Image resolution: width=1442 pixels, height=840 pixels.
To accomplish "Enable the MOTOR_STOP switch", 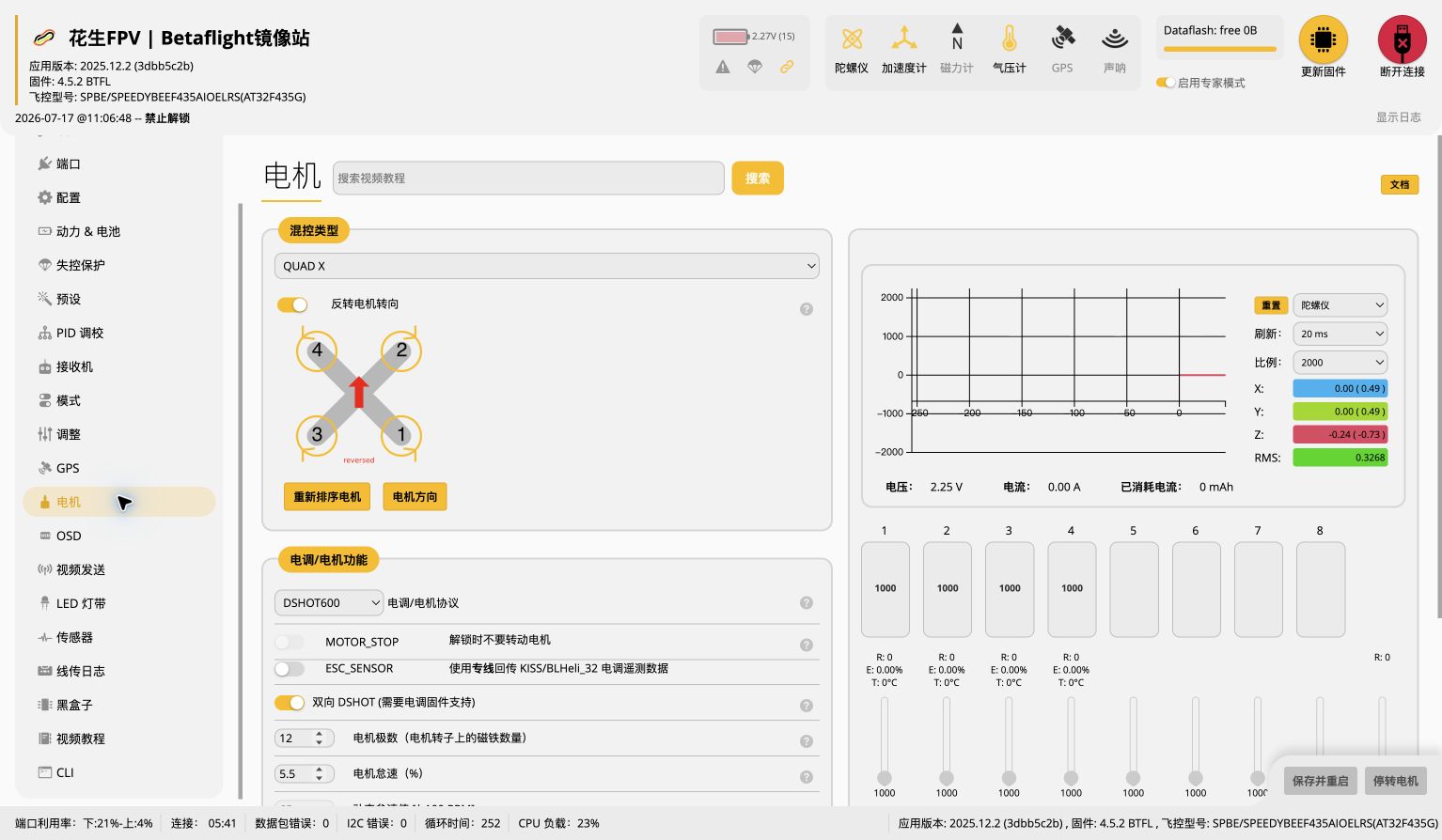I will point(290,642).
